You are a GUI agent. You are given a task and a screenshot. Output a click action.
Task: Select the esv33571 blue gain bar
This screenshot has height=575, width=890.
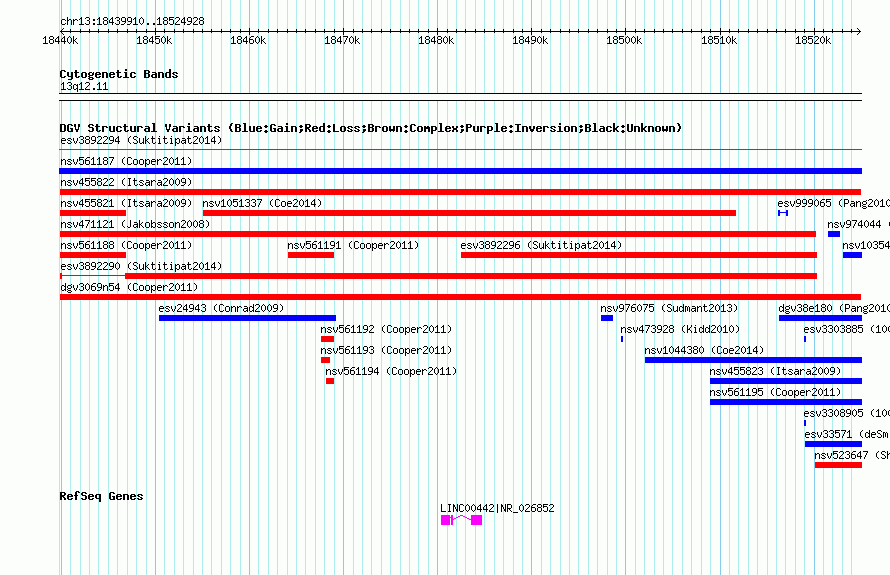[833, 444]
